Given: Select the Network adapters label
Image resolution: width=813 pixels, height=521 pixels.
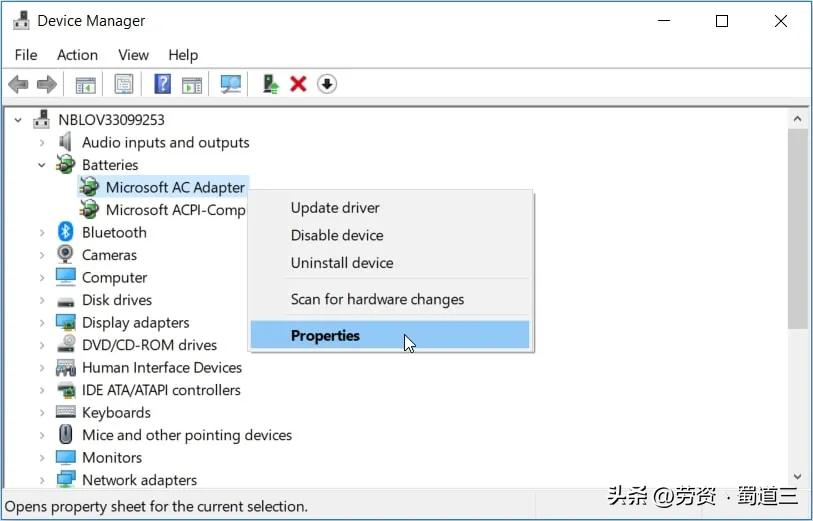Looking at the screenshot, I should coord(139,480).
